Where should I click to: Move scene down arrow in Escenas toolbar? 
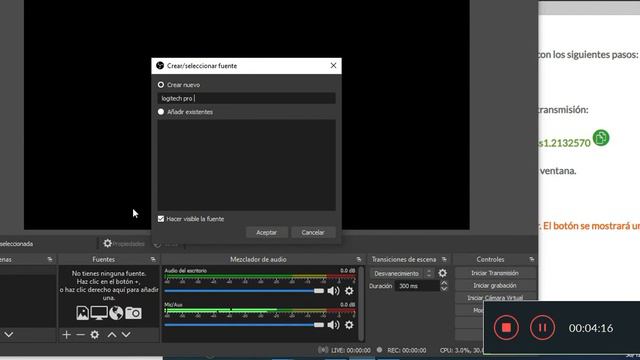(9, 335)
